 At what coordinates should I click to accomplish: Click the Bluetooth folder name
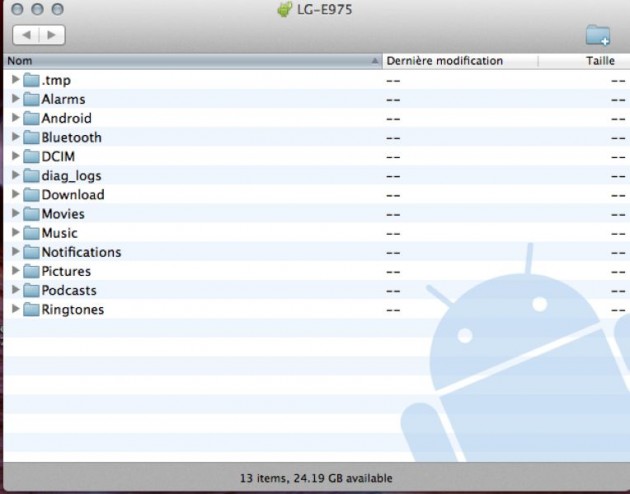72,137
